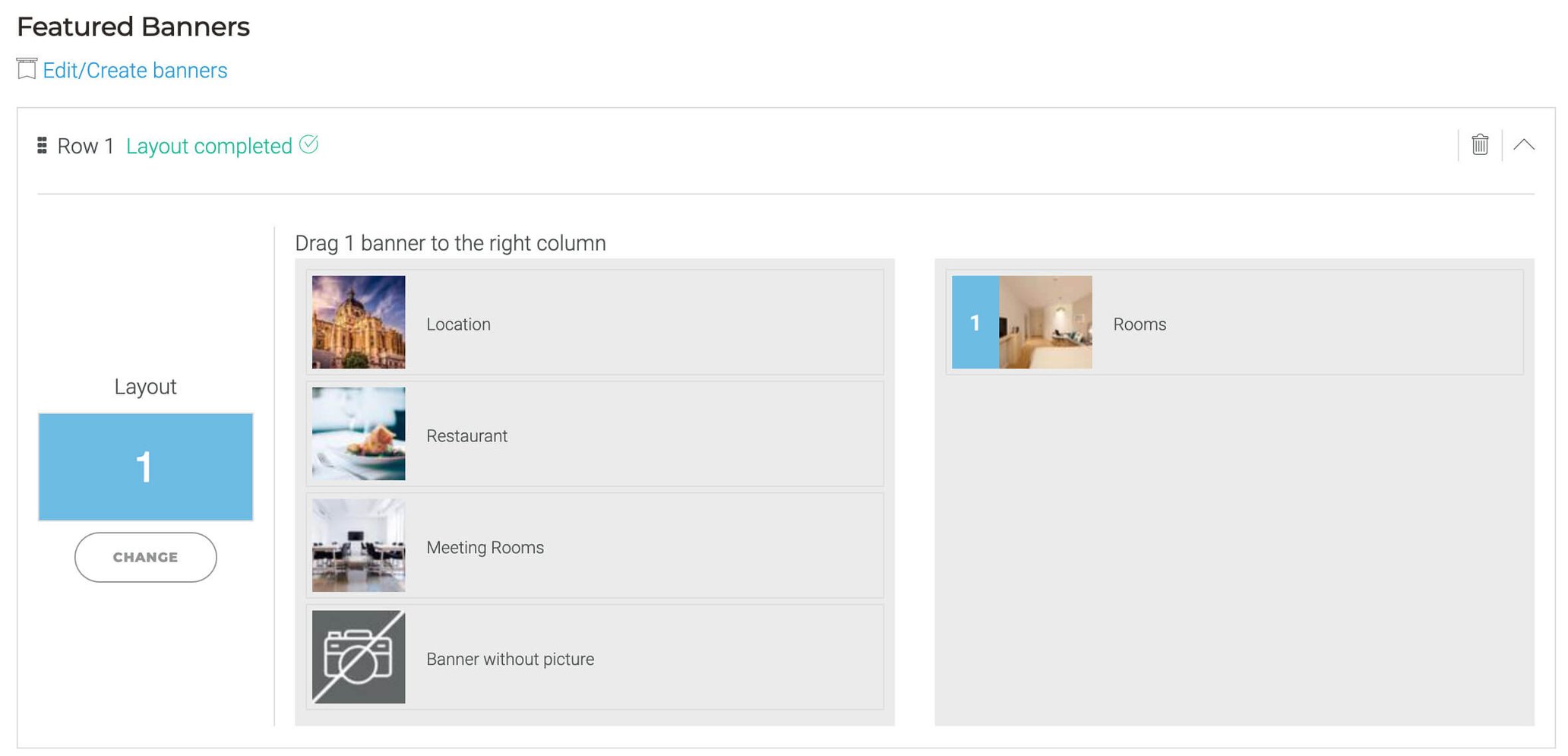Click the Restaurant dish thumbnail

[x=359, y=434]
